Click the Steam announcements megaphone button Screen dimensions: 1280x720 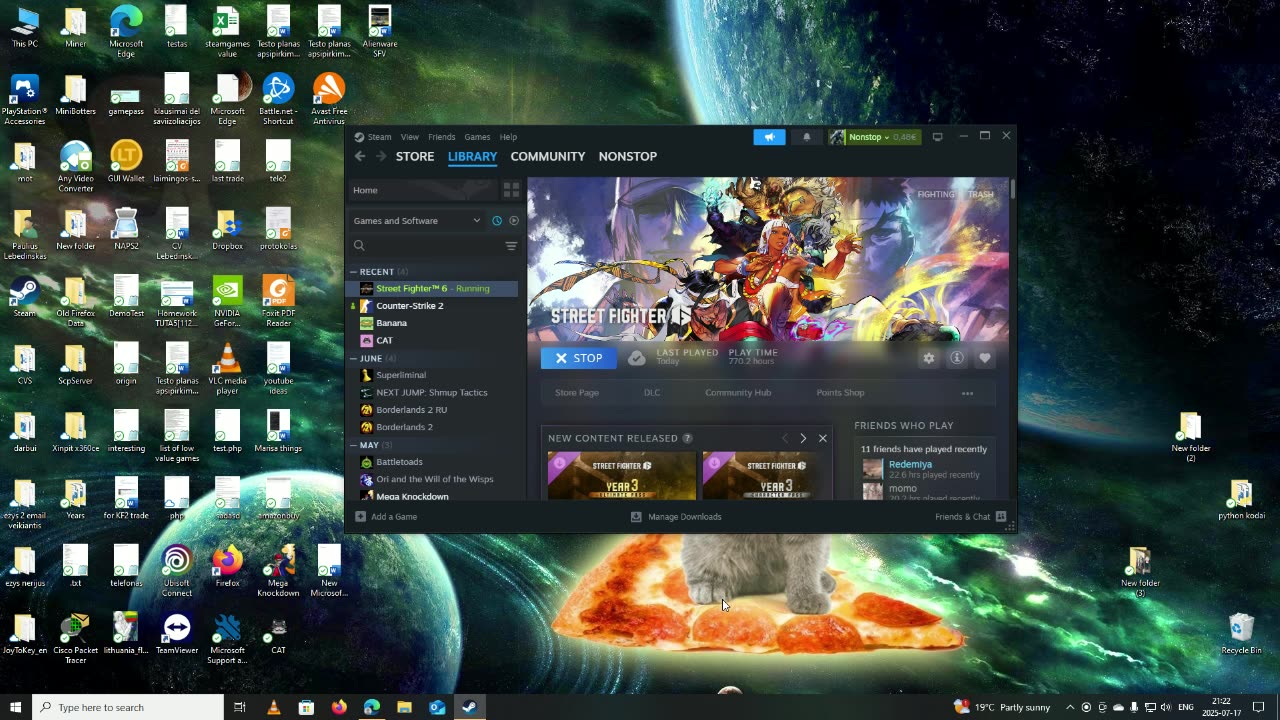pos(769,137)
